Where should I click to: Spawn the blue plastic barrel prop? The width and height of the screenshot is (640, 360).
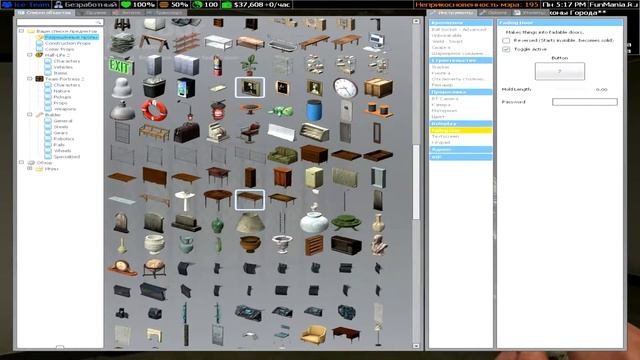[314, 110]
